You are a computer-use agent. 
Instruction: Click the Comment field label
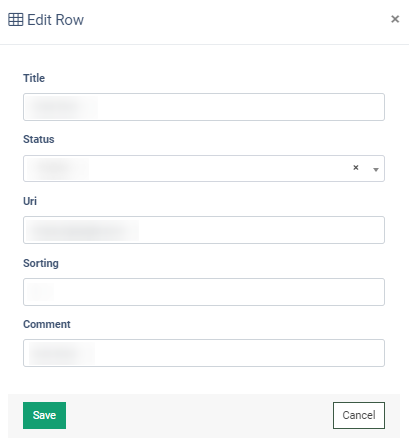tap(47, 324)
